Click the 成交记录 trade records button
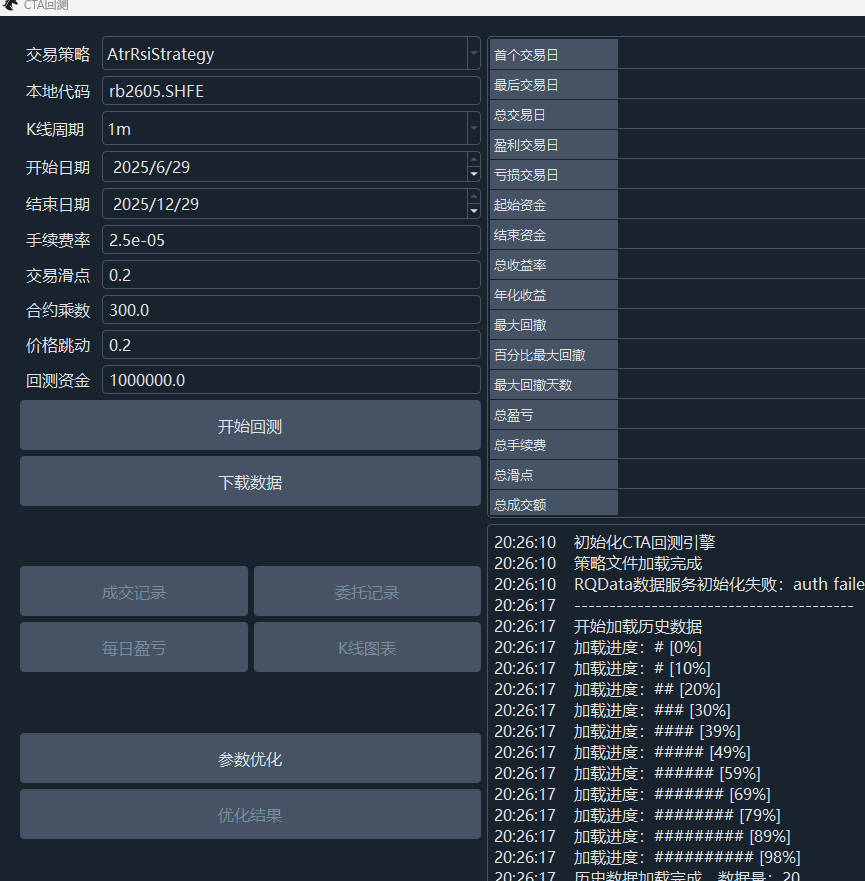 pos(134,592)
